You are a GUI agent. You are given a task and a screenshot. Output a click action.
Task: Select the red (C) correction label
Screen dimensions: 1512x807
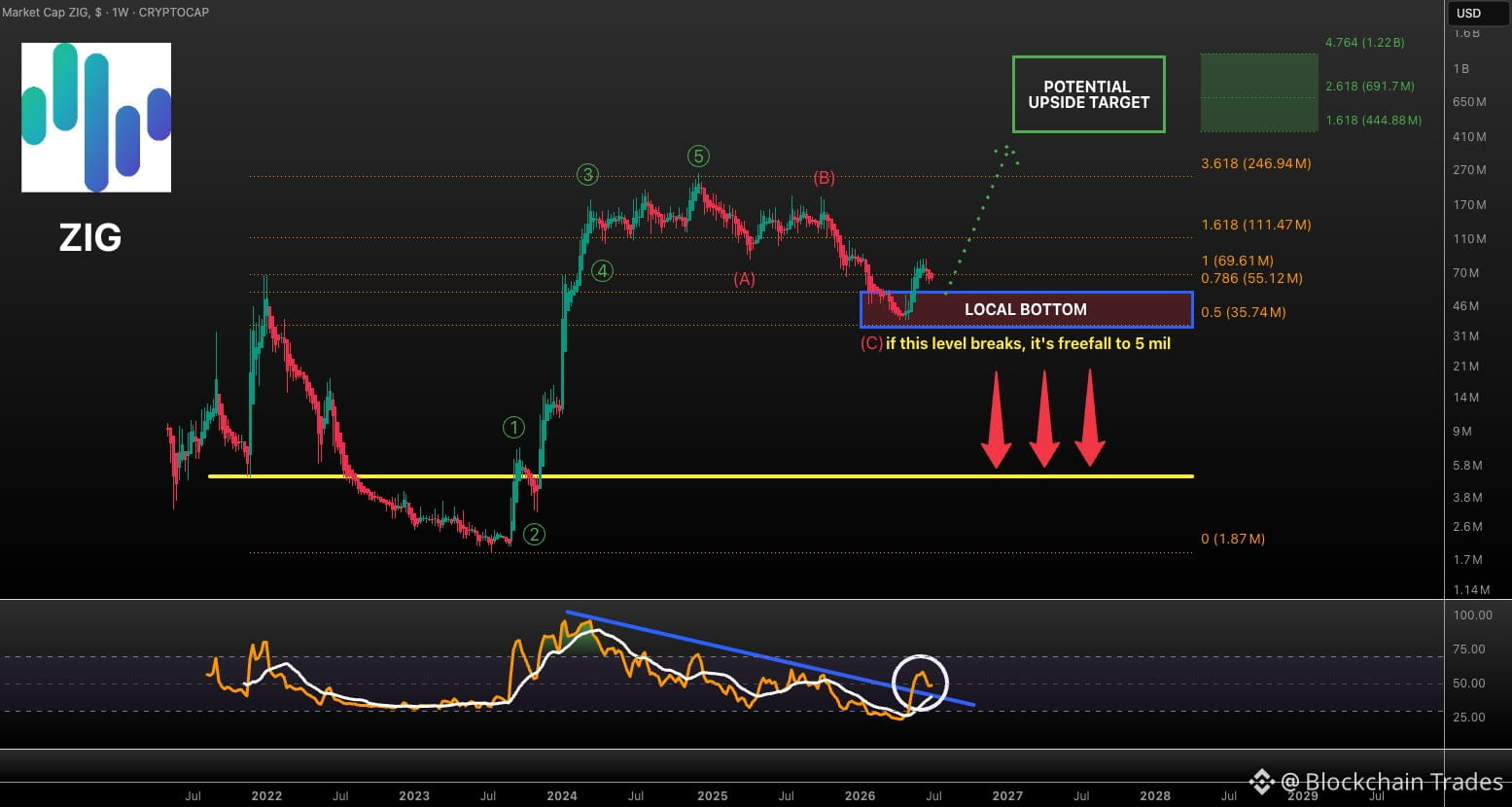point(872,343)
